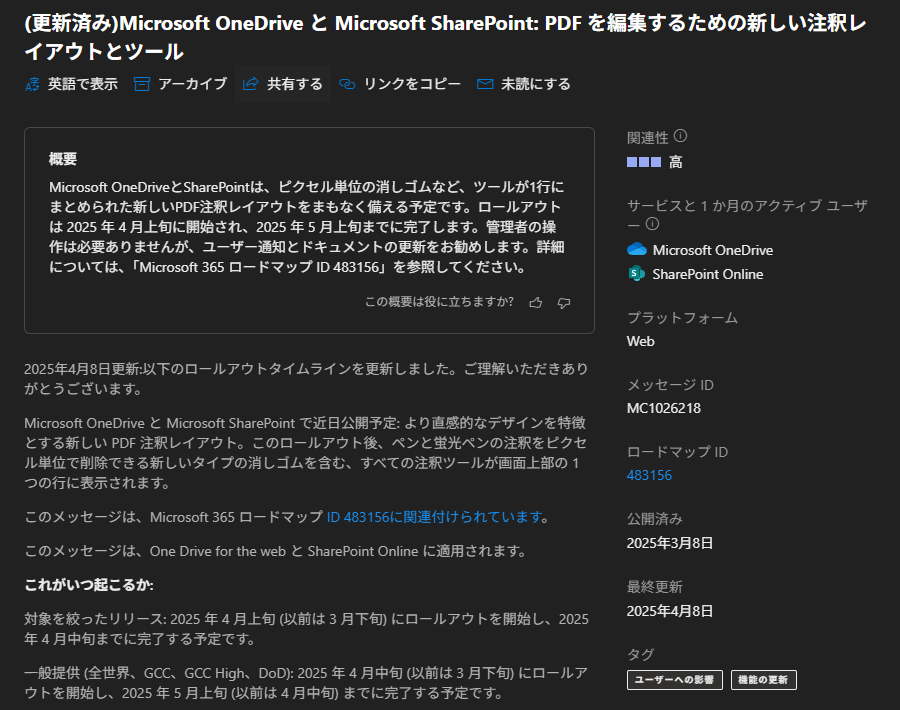Click the relevance level 高 text

click(676, 162)
